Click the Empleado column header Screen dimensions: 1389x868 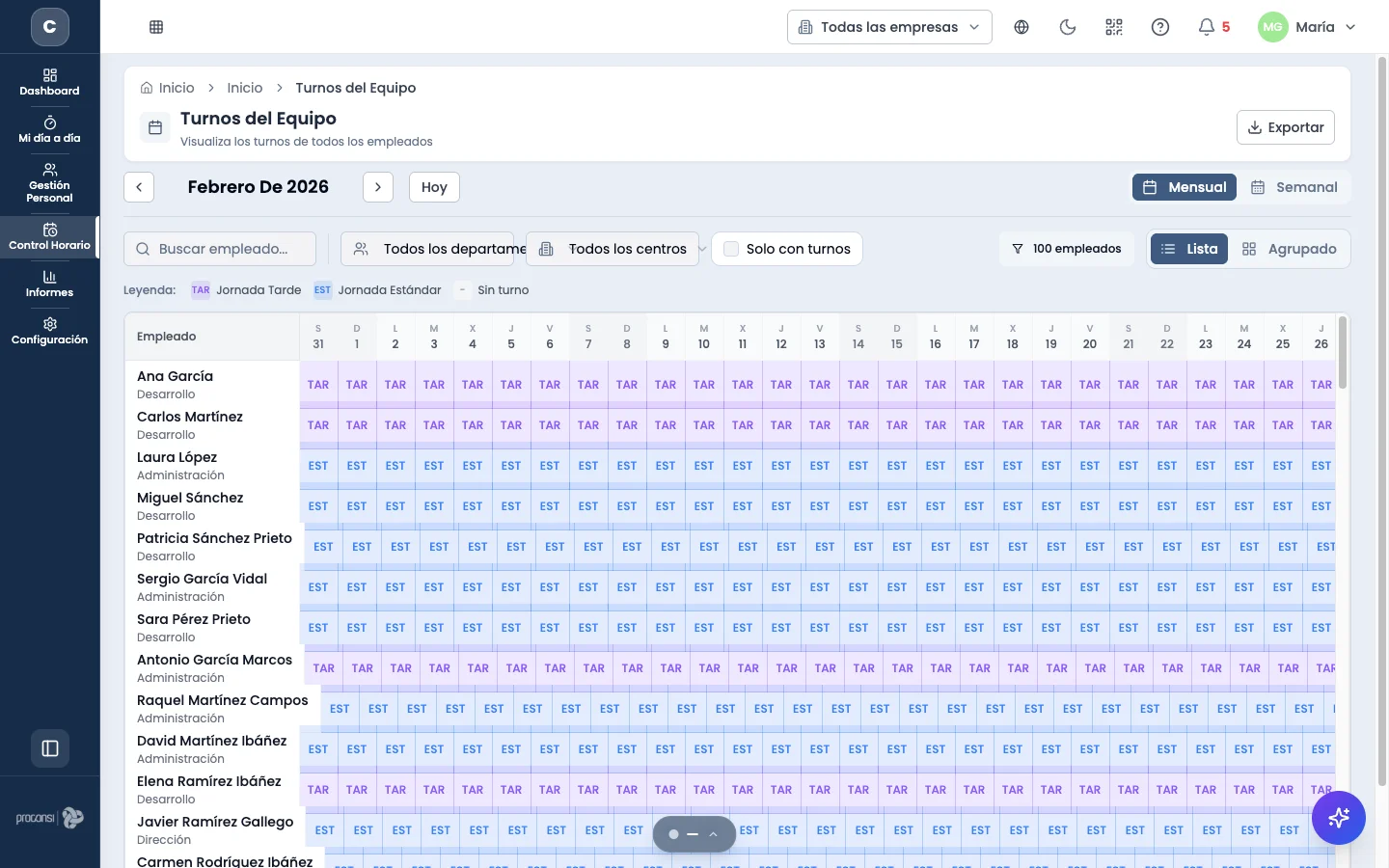tap(212, 337)
